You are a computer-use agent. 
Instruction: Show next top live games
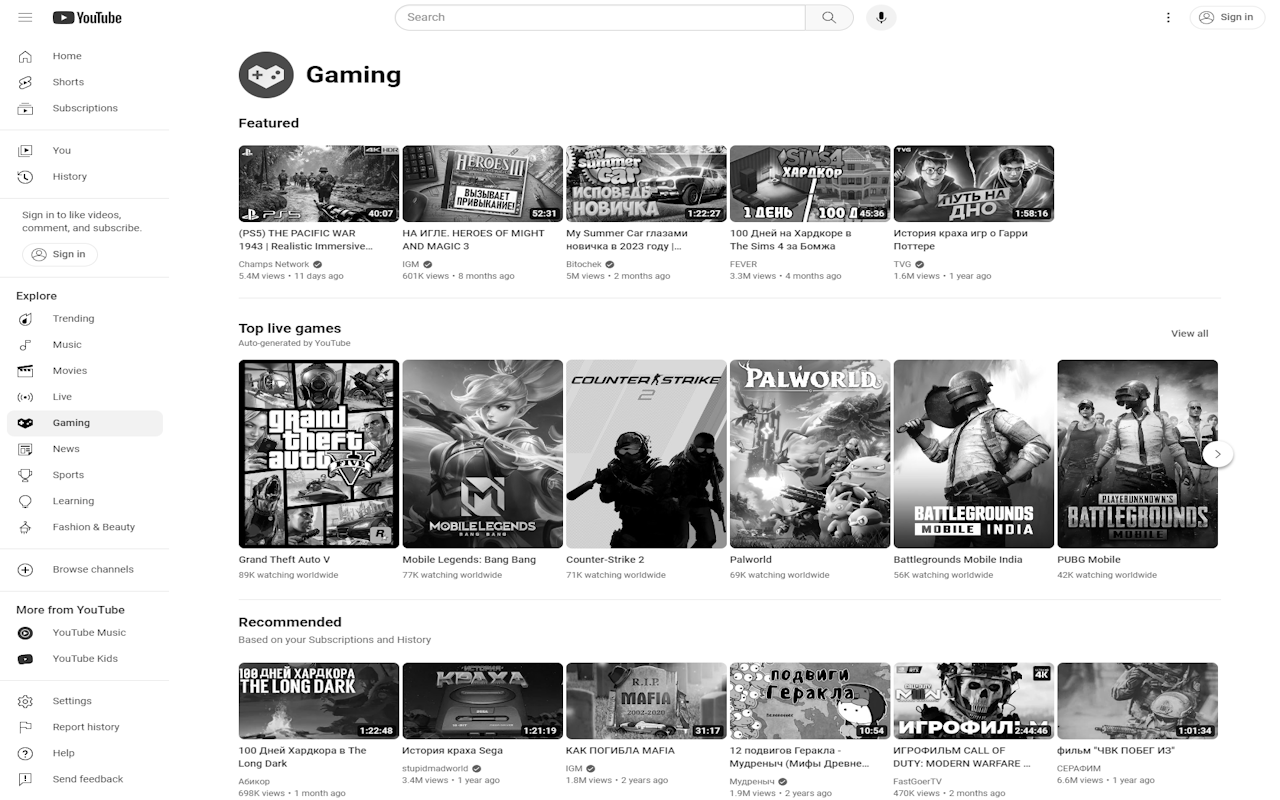pyautogui.click(x=1217, y=454)
